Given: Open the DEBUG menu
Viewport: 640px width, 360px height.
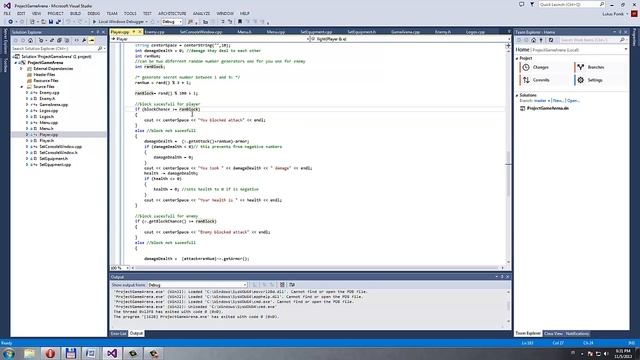Looking at the screenshot, I should click(x=93, y=13).
